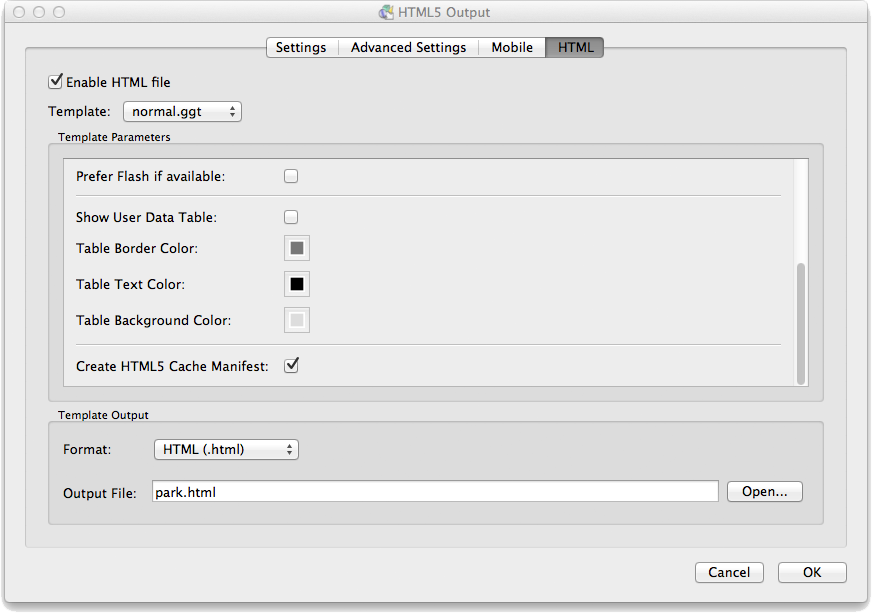This screenshot has height=613, width=872.
Task: Click the Output File text field
Action: [x=435, y=492]
